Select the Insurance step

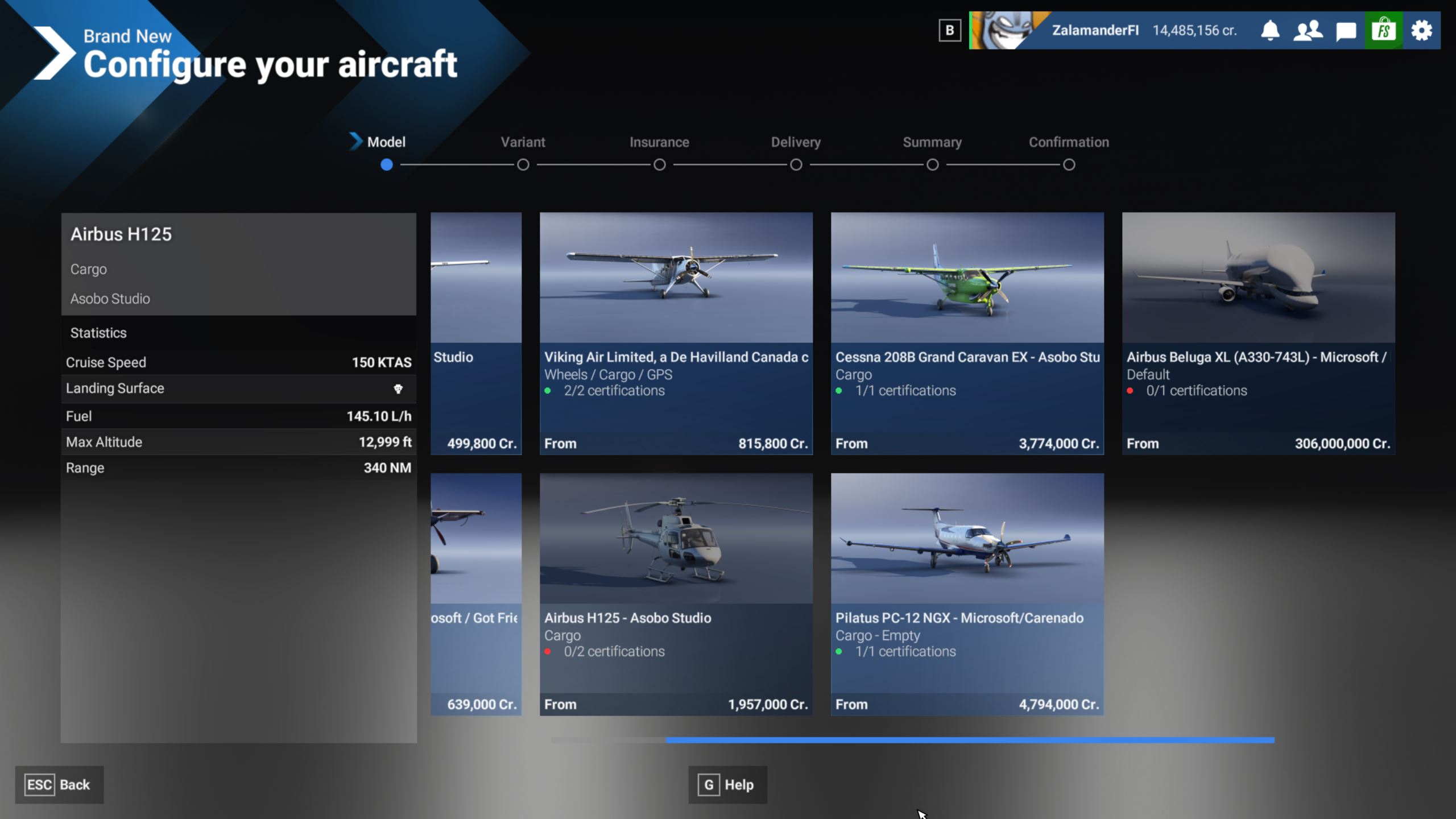[x=659, y=142]
